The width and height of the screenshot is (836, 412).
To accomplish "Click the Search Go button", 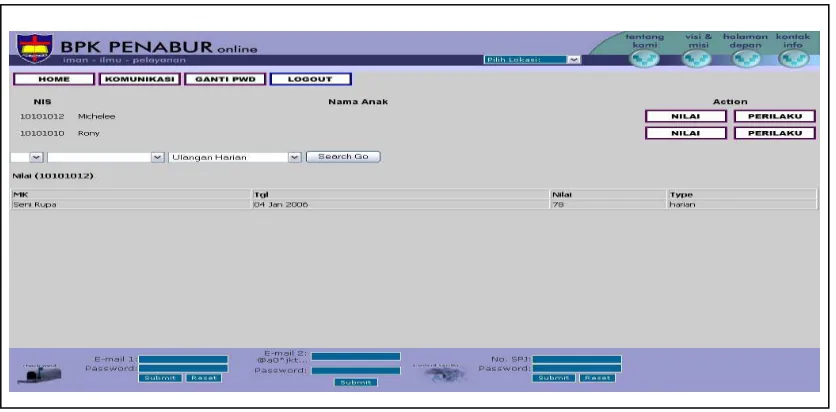I will (x=343, y=157).
